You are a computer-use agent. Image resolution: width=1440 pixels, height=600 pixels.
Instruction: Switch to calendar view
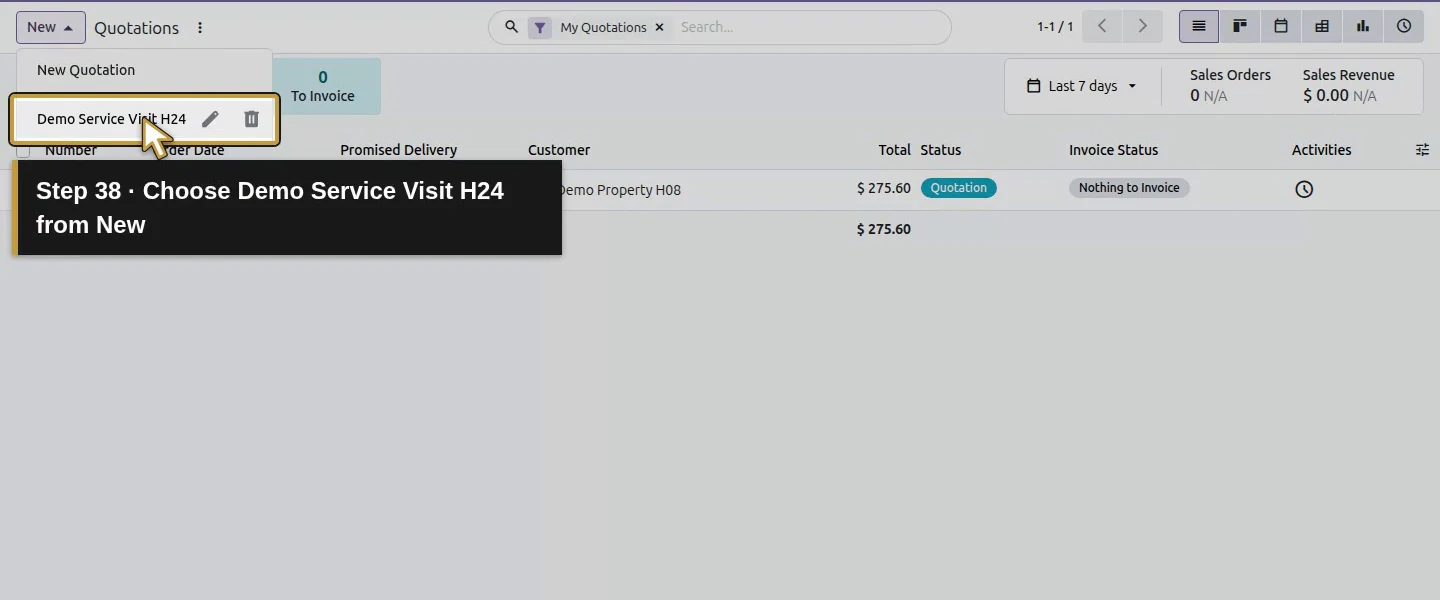pyautogui.click(x=1281, y=27)
